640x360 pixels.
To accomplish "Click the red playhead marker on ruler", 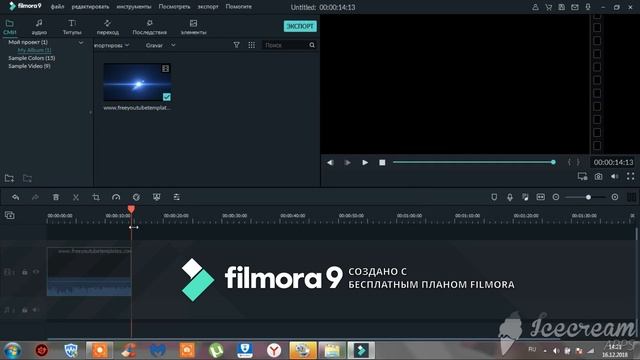I will (131, 209).
